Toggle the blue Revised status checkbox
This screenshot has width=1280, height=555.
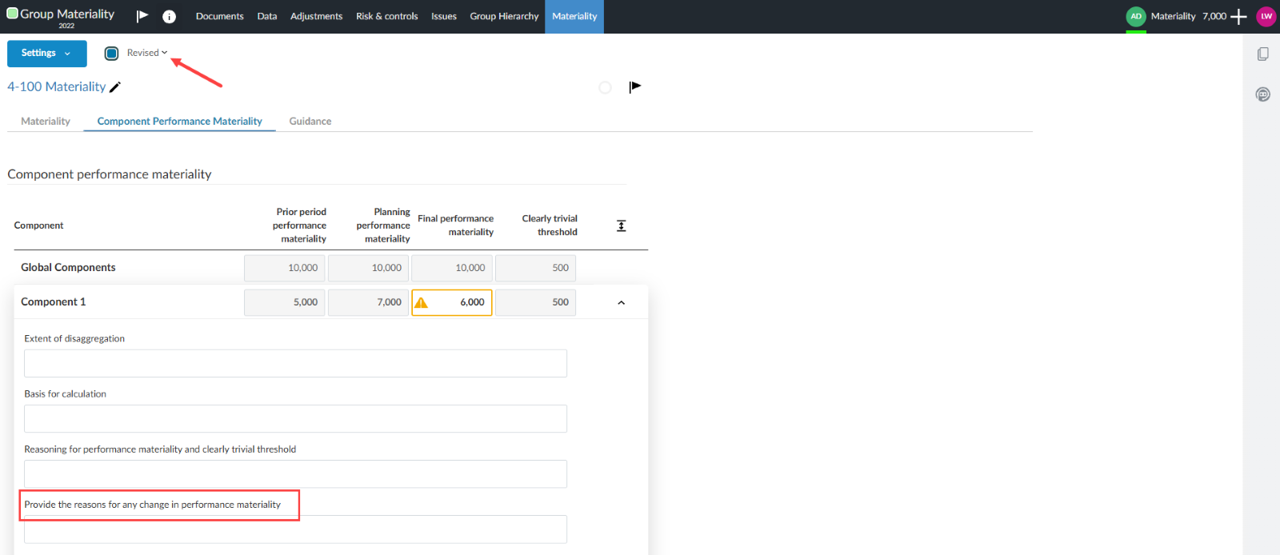click(112, 53)
